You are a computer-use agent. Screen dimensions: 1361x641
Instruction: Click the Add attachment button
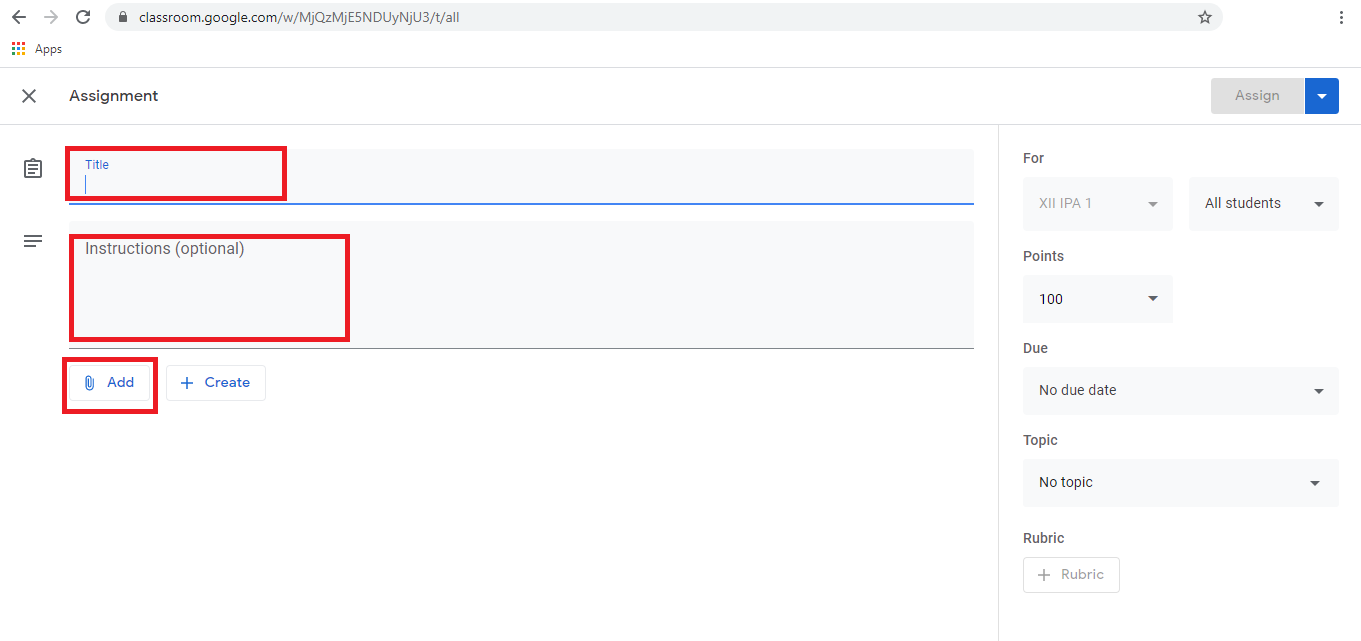109,383
